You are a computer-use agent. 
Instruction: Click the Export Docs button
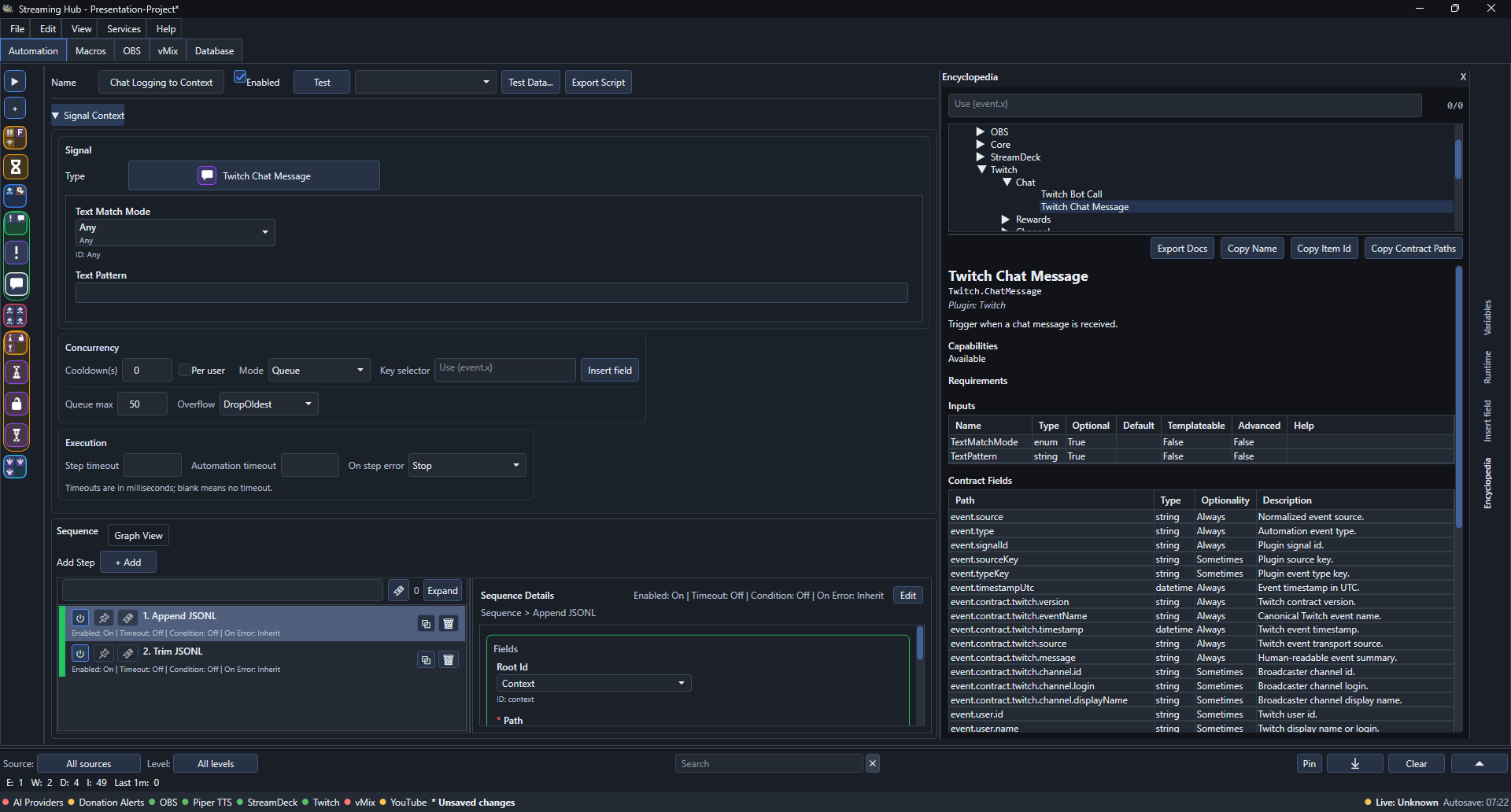coord(1182,249)
